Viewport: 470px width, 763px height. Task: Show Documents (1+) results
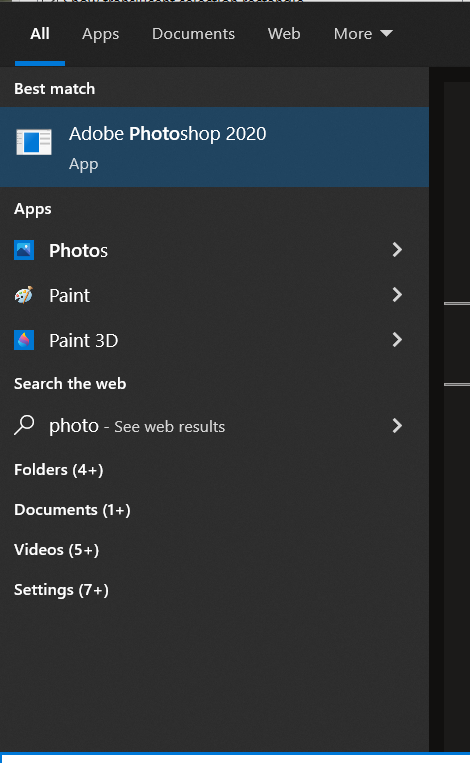[72, 509]
